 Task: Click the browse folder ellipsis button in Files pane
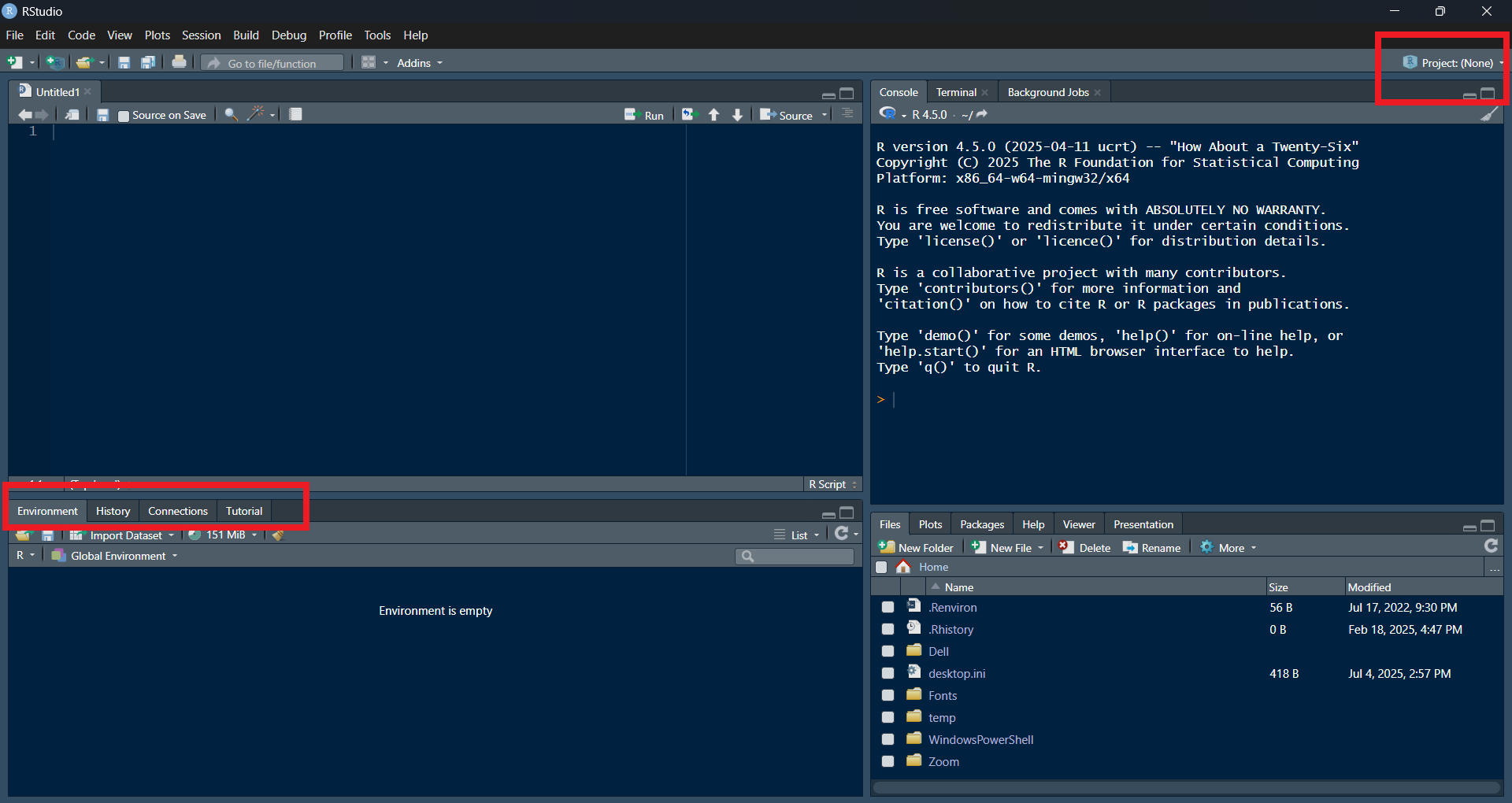[1494, 568]
